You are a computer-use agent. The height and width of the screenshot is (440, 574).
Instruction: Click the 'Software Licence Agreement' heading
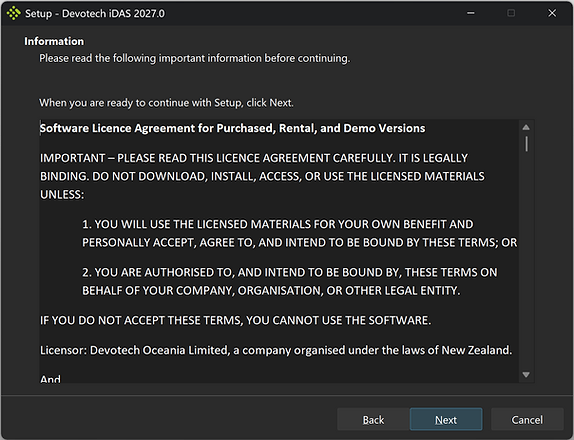[232, 128]
